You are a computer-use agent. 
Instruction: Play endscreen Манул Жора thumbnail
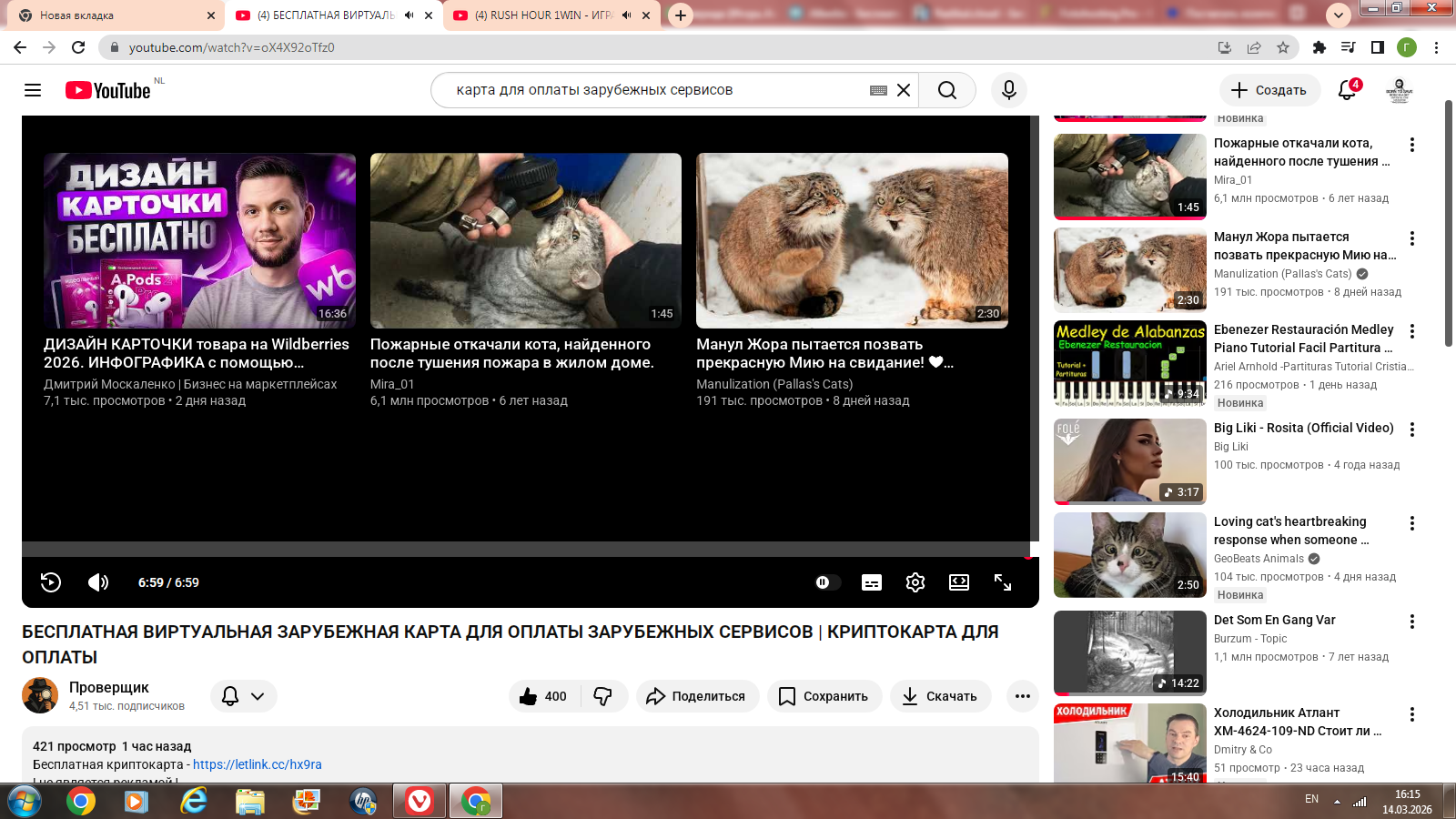[852, 240]
